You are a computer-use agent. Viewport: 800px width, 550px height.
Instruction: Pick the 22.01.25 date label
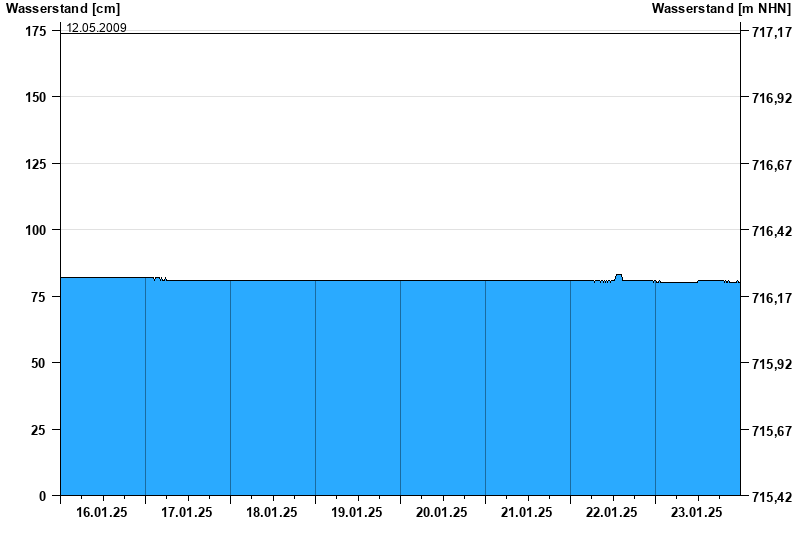[x=611, y=512]
